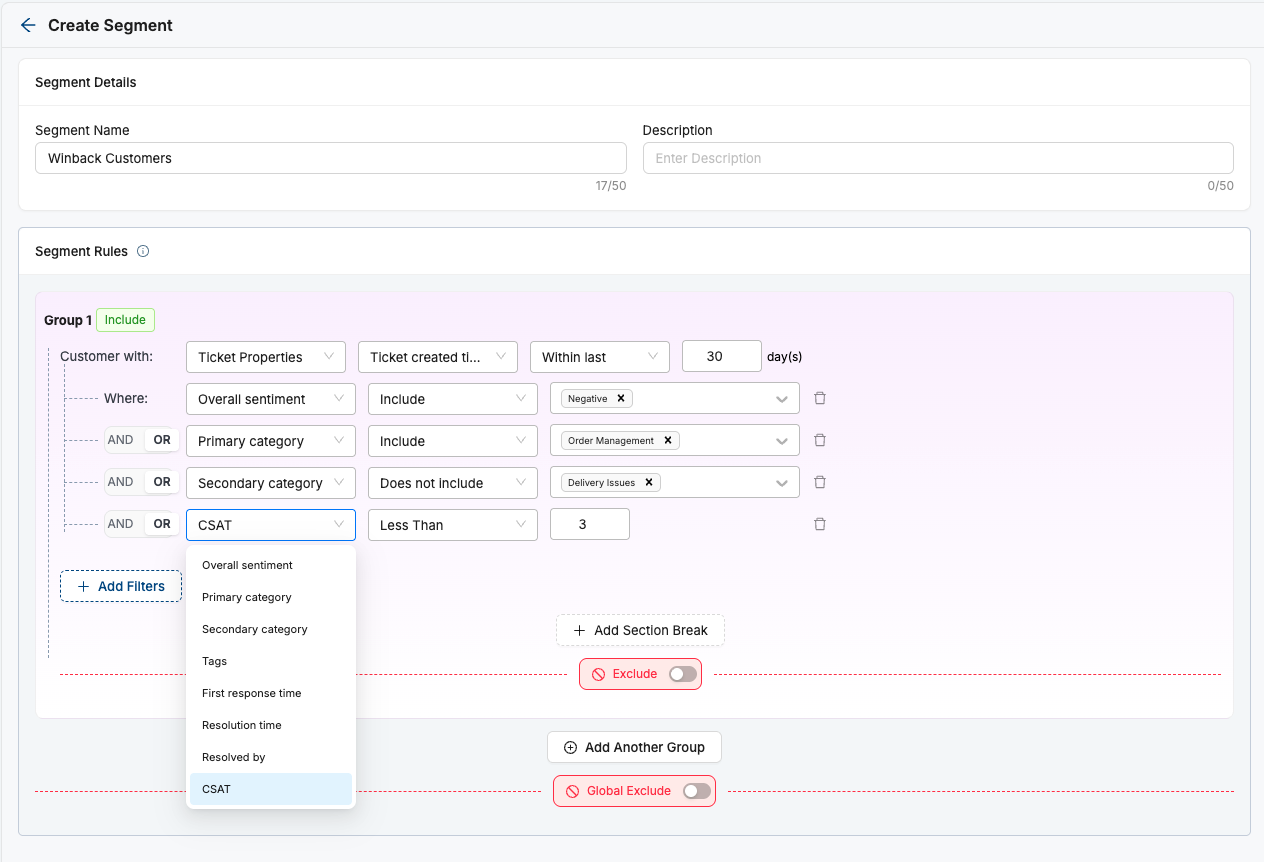Image resolution: width=1264 pixels, height=862 pixels.
Task: Expand the Delivery Issues values multi-select
Action: 781,483
